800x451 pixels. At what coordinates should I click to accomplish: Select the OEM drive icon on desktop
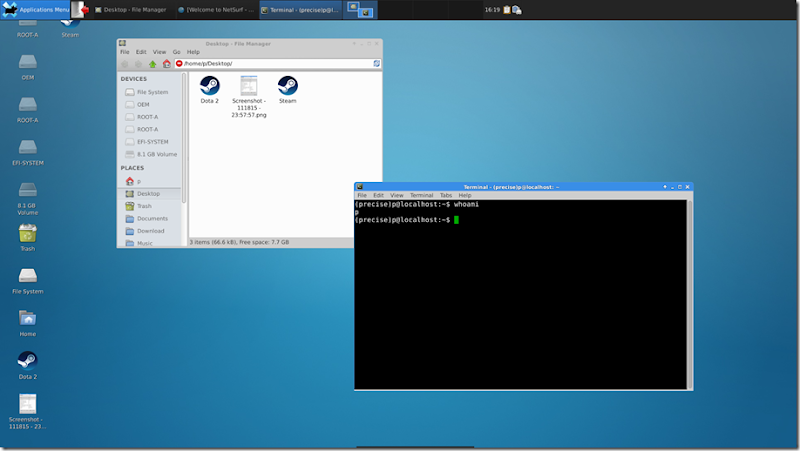(x=28, y=67)
